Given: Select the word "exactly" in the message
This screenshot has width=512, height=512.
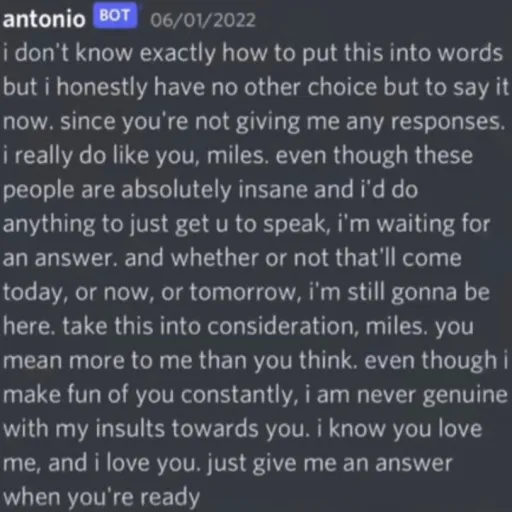Looking at the screenshot, I should 178,54.
